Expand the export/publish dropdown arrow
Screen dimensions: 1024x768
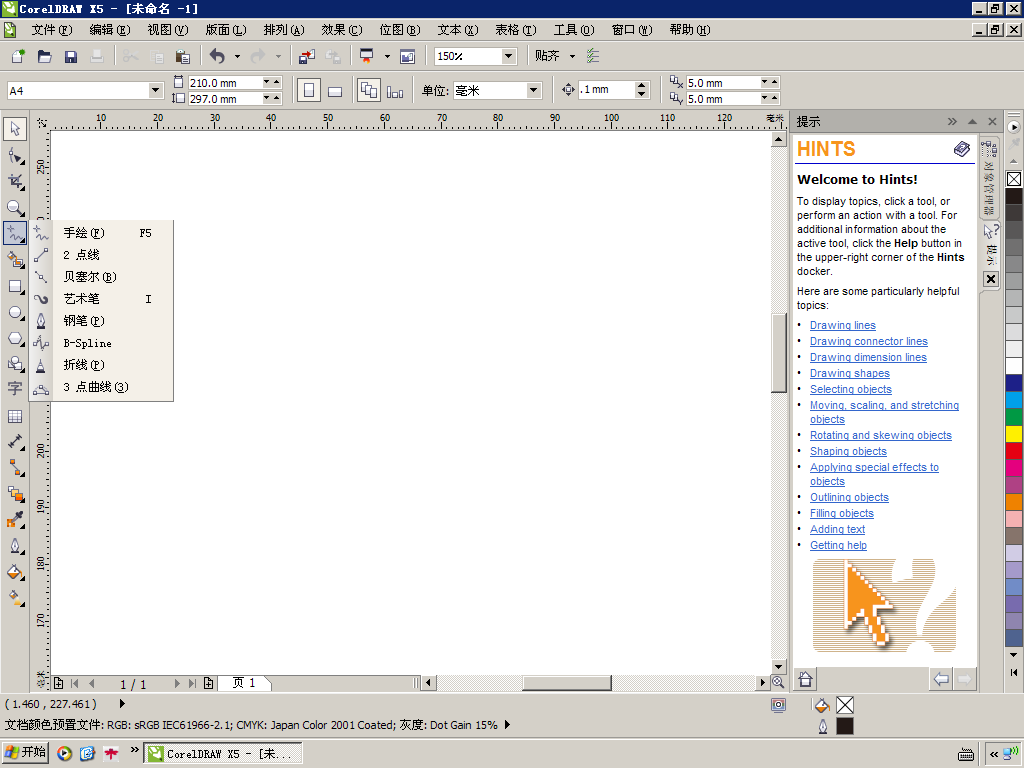pyautogui.click(x=387, y=56)
